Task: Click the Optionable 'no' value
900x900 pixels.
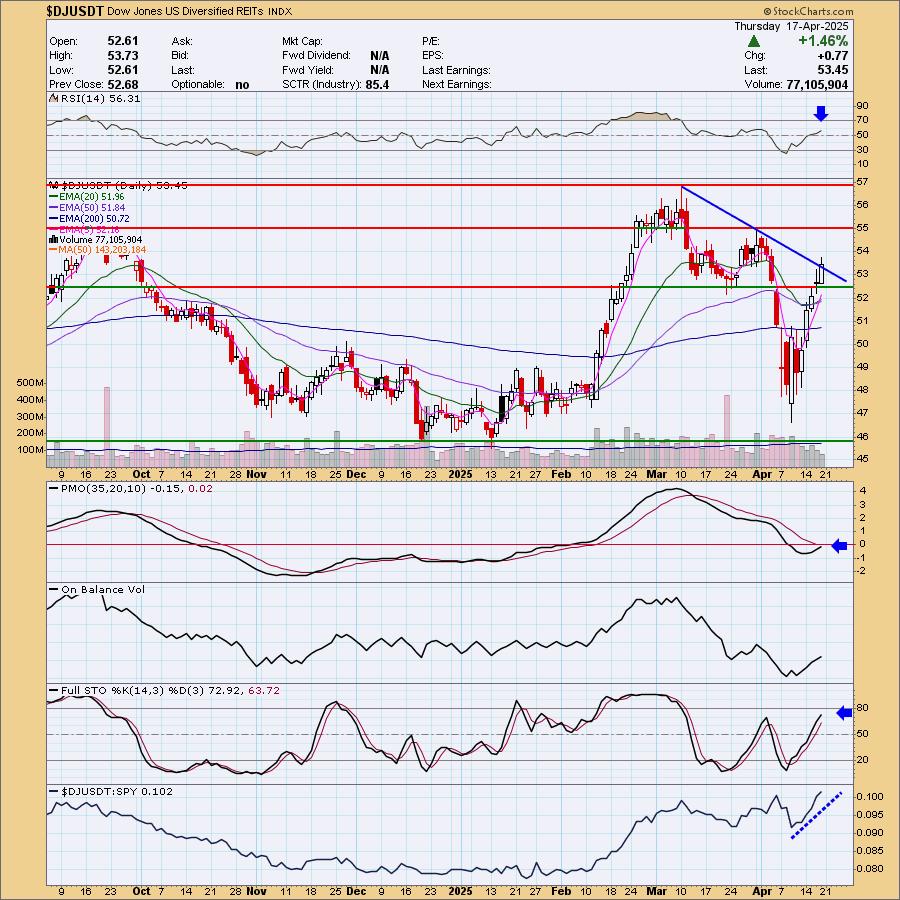Action: 242,85
